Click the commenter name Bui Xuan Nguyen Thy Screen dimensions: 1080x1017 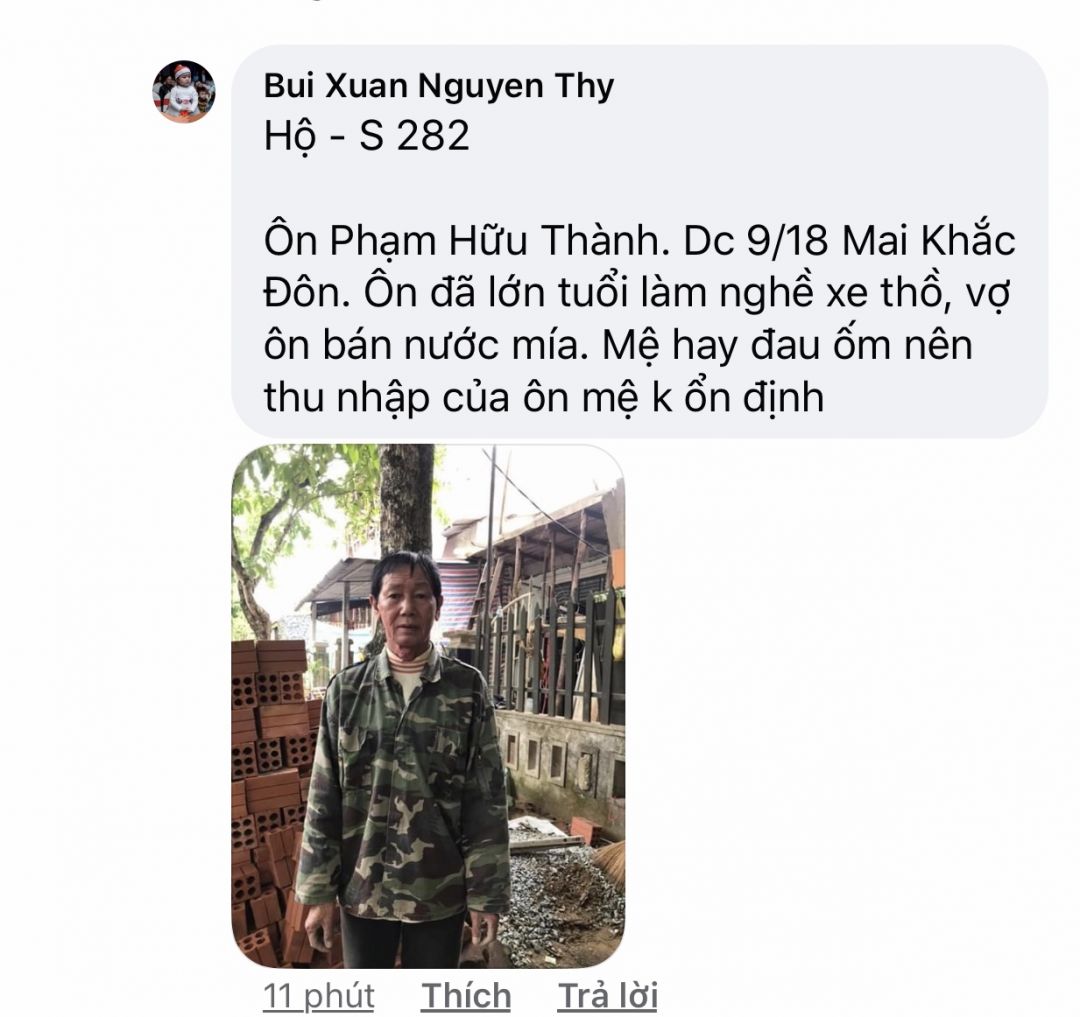coord(439,86)
